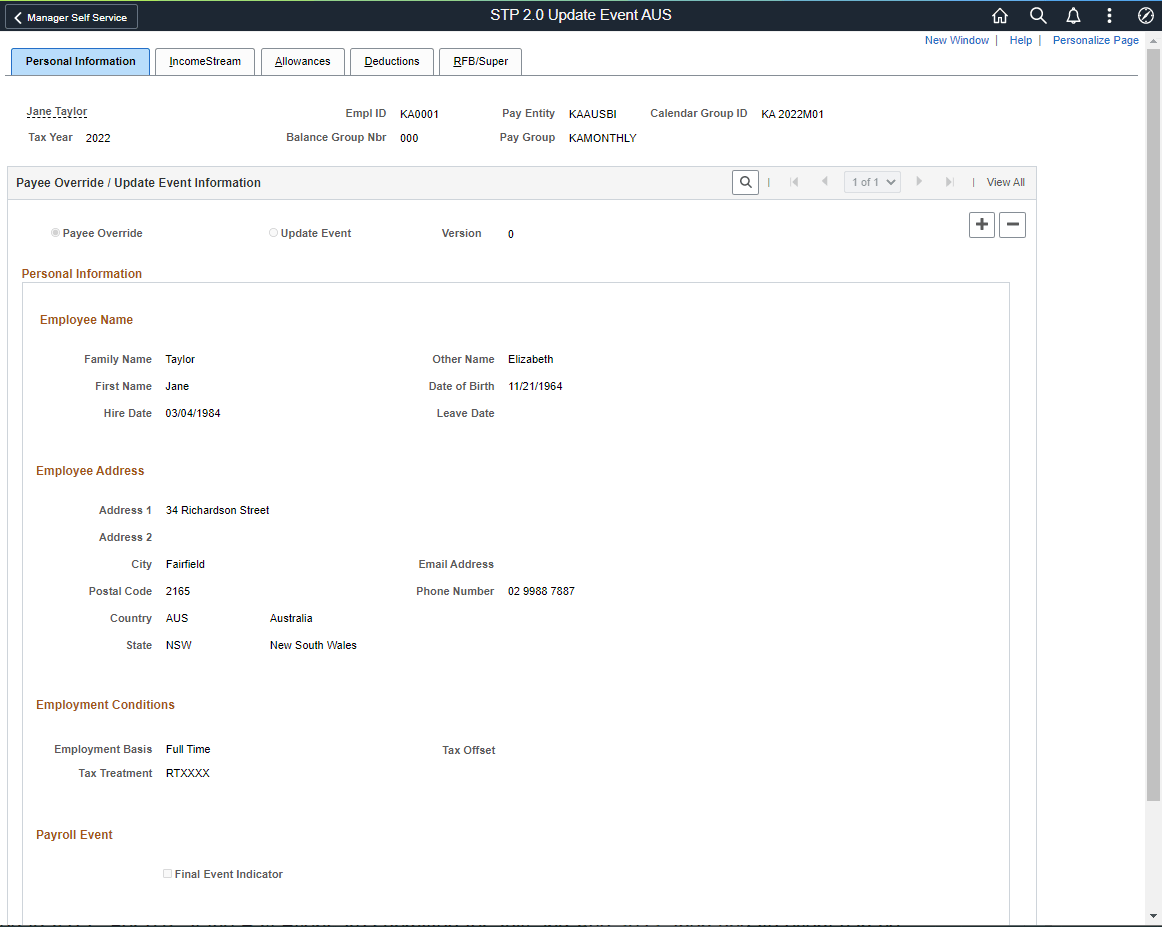Go back to Manager Self Service
This screenshot has width=1162, height=927.
(71, 17)
